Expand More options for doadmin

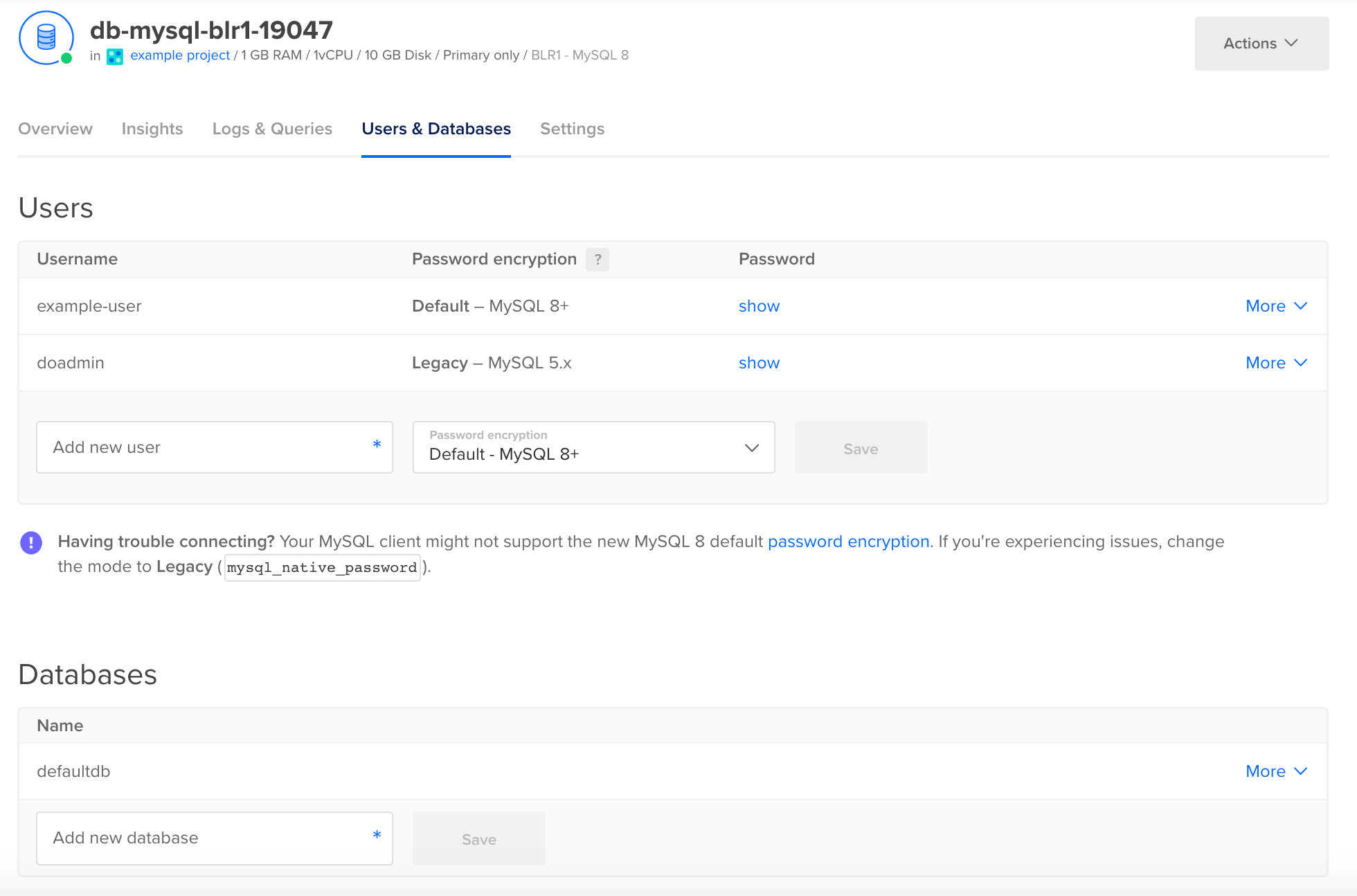1276,362
